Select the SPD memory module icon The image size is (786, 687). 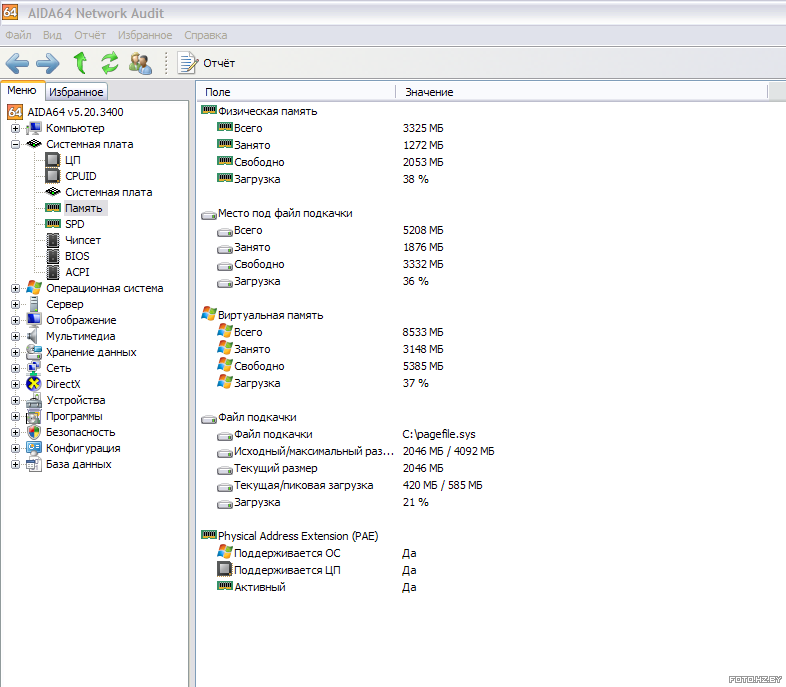coord(53,223)
